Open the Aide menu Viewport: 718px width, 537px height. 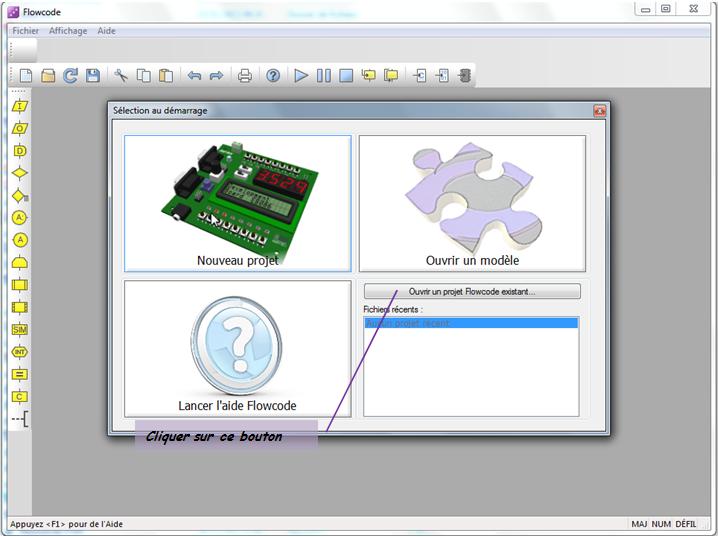tap(106, 31)
